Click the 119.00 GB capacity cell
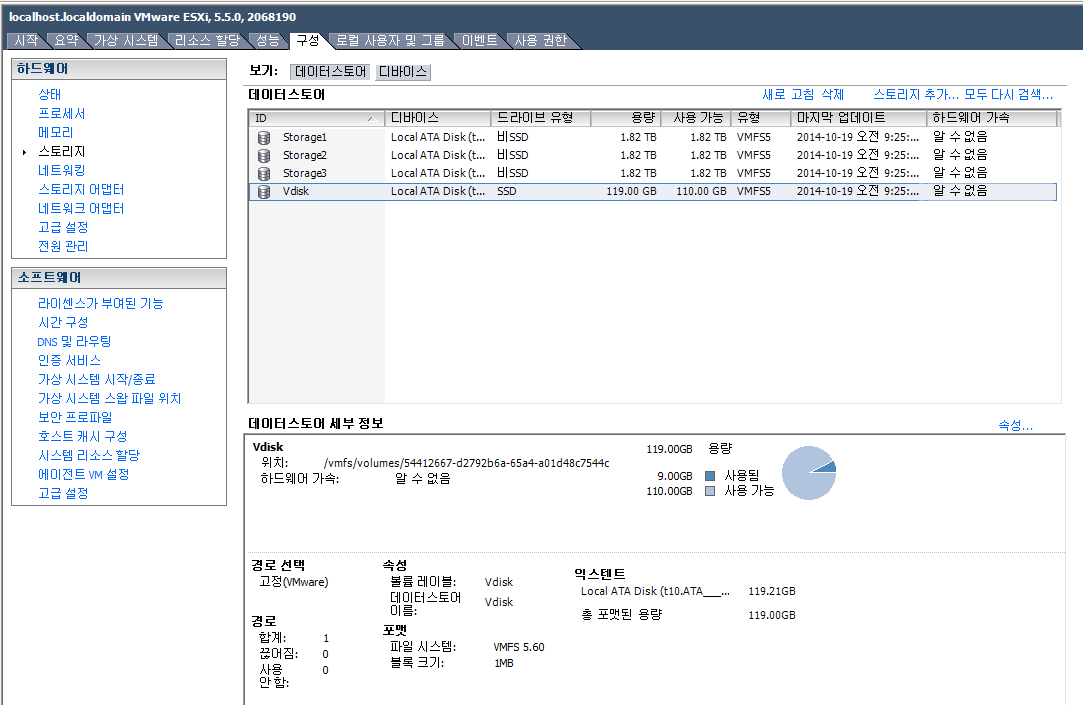Screen dimensions: 1083x705 [x=631, y=191]
